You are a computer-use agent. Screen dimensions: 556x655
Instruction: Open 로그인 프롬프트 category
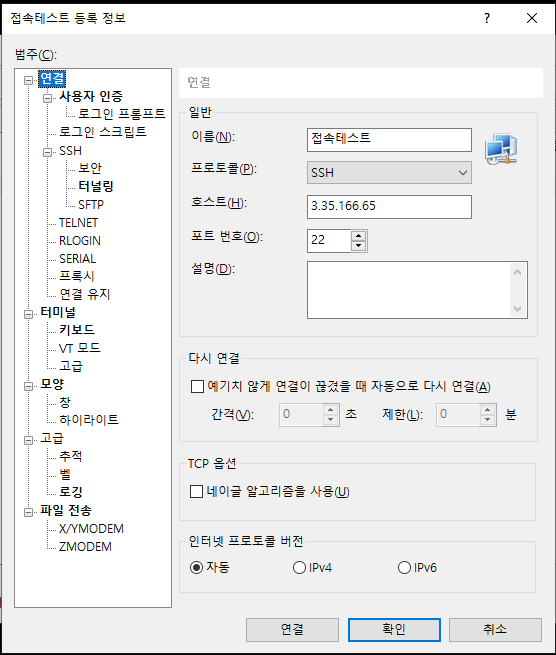click(122, 114)
